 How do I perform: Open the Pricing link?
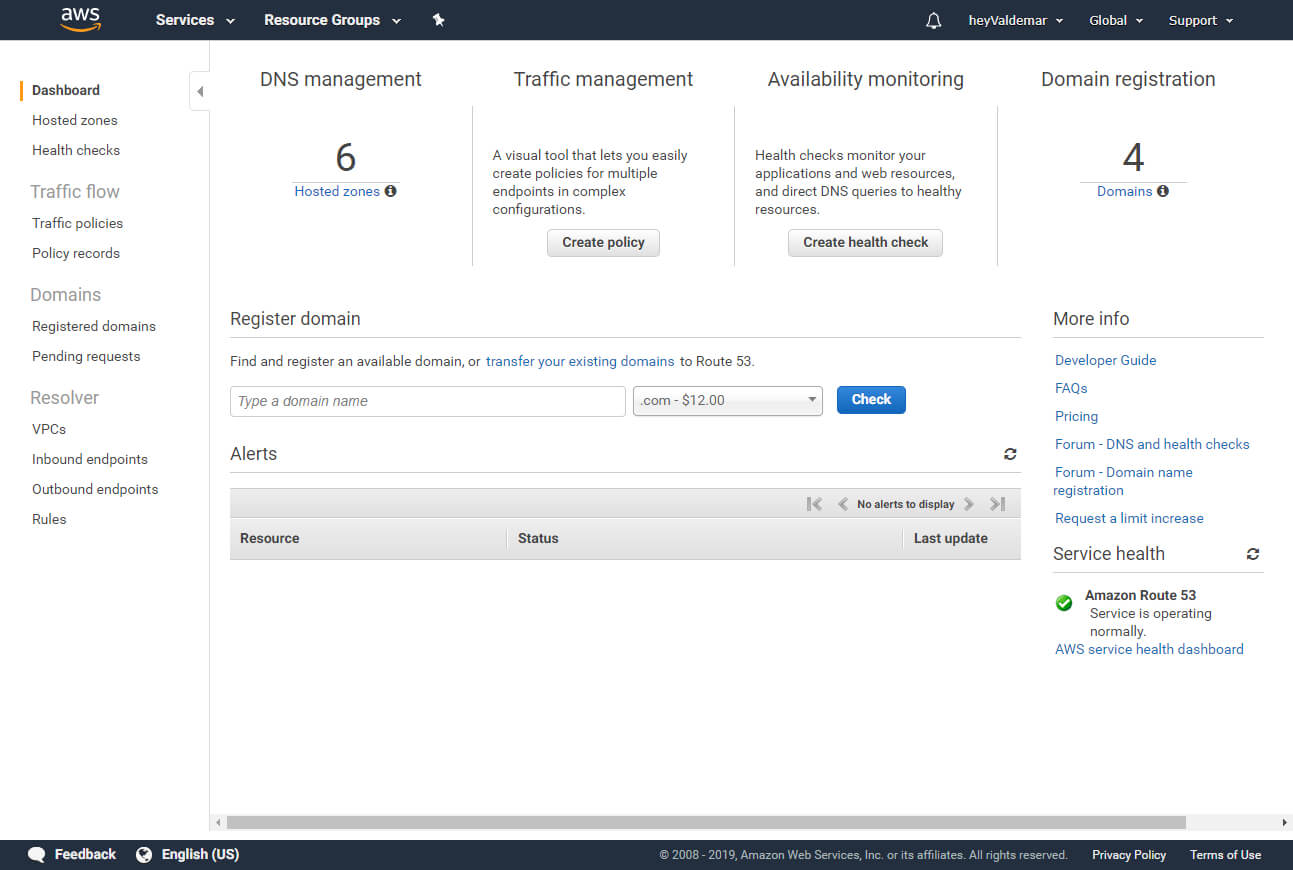(x=1076, y=416)
